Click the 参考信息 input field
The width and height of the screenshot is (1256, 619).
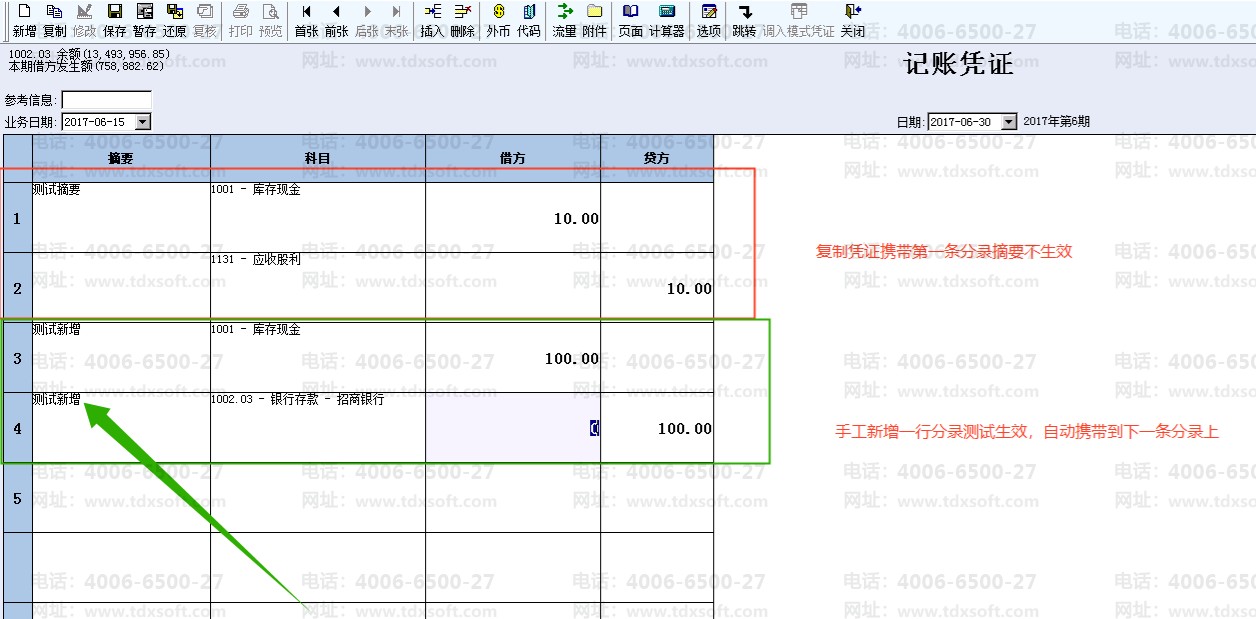click(x=107, y=100)
